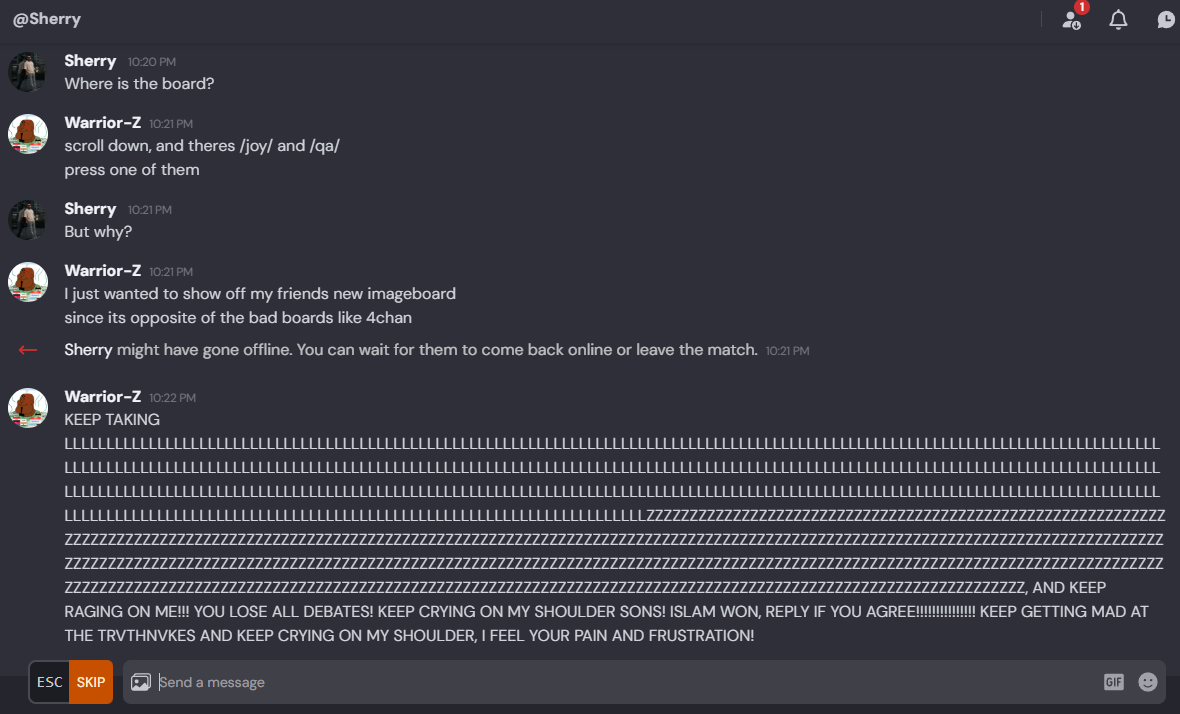
Task: Open chat history icon in top-right corner
Action: (x=1166, y=20)
